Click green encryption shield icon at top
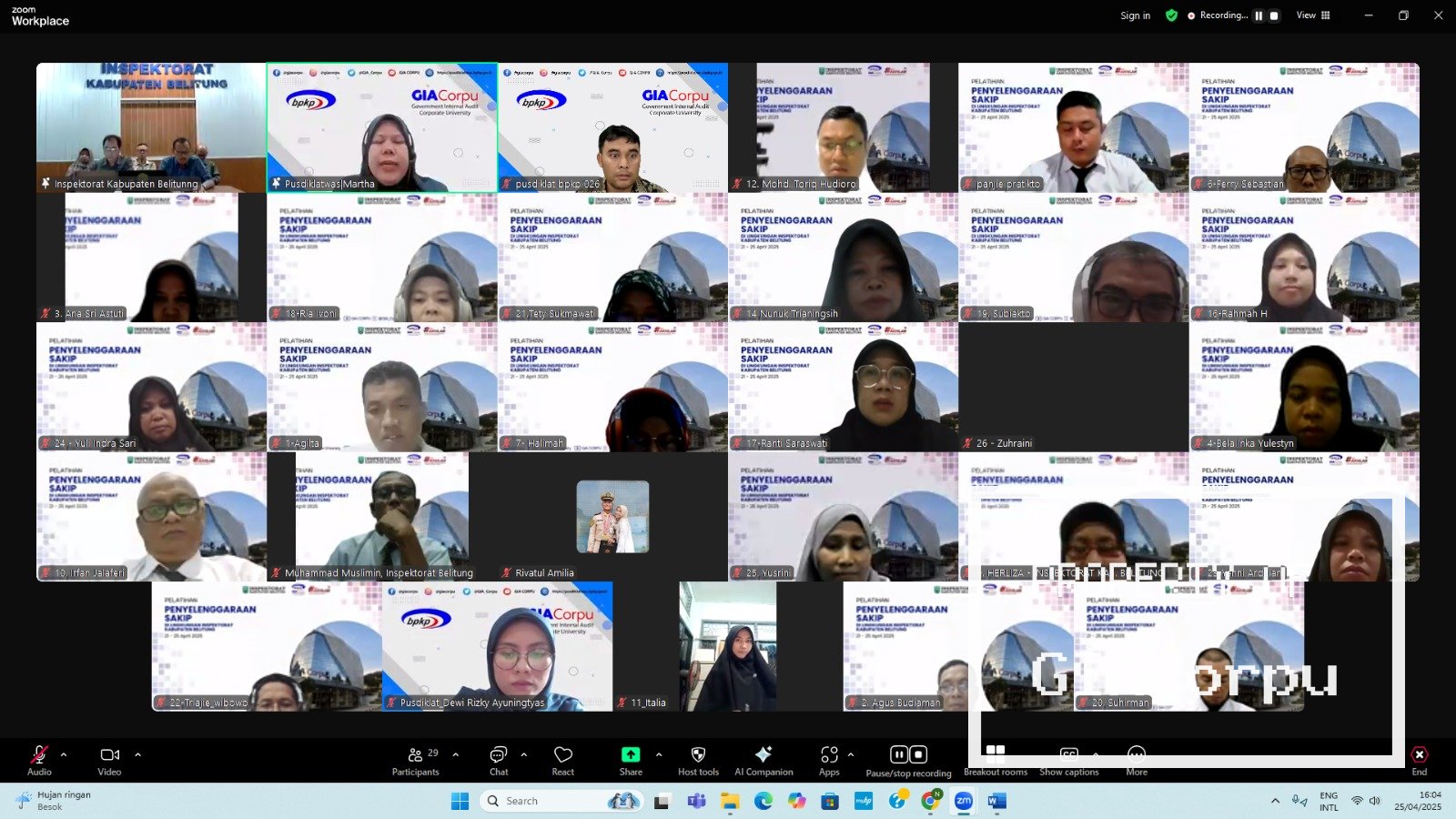Screen dimensions: 1456x819 tap(1171, 15)
